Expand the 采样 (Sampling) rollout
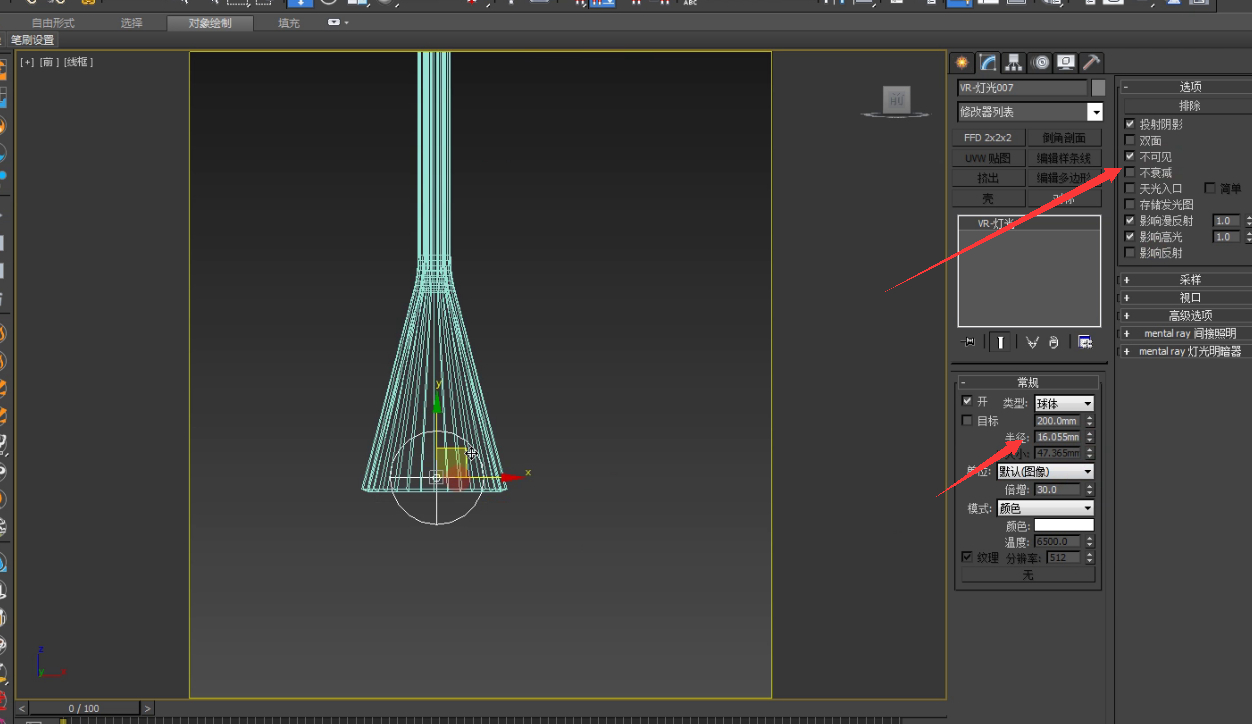 1189,280
